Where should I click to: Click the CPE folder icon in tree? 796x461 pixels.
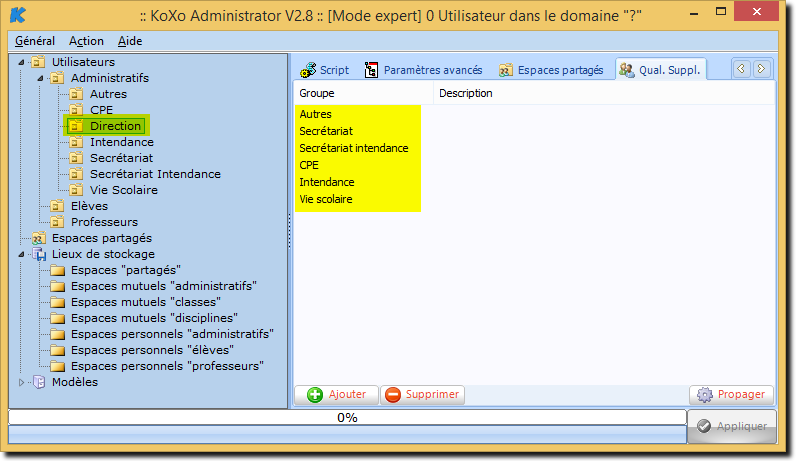76,110
